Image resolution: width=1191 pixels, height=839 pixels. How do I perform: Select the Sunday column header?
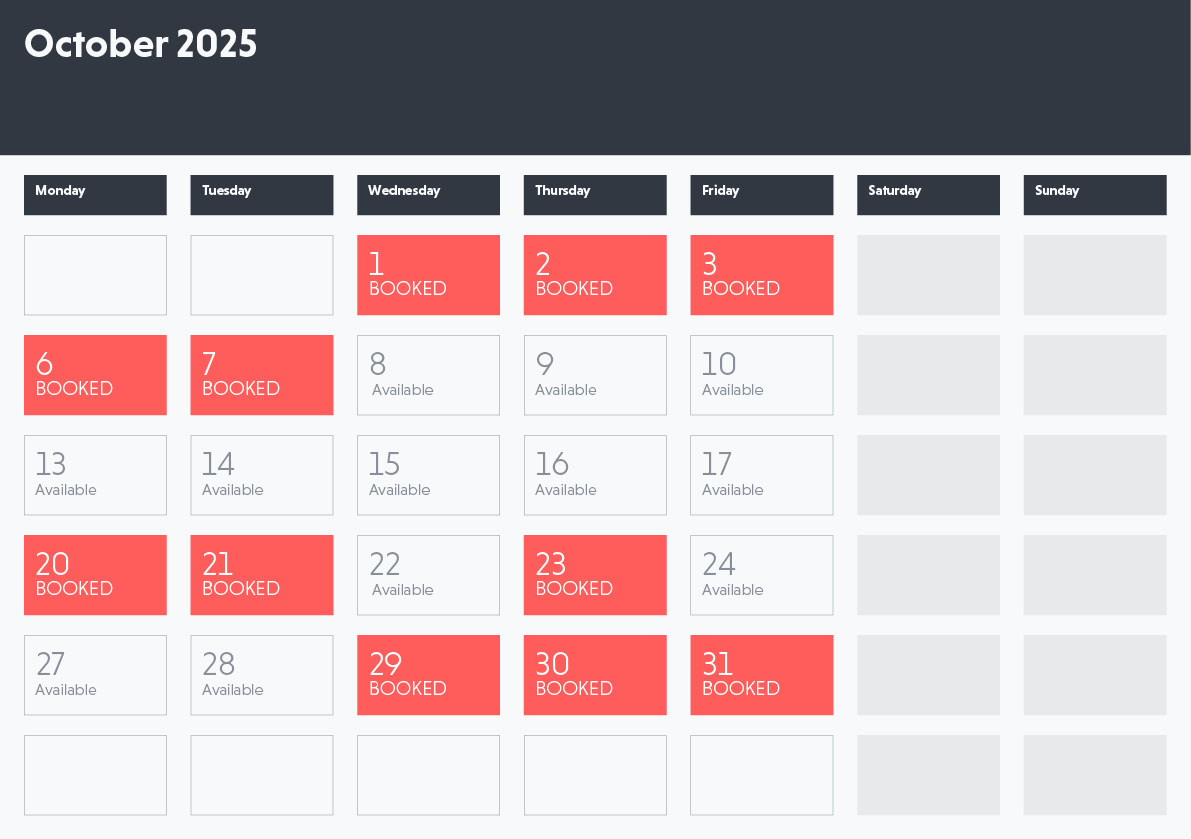coord(1095,195)
